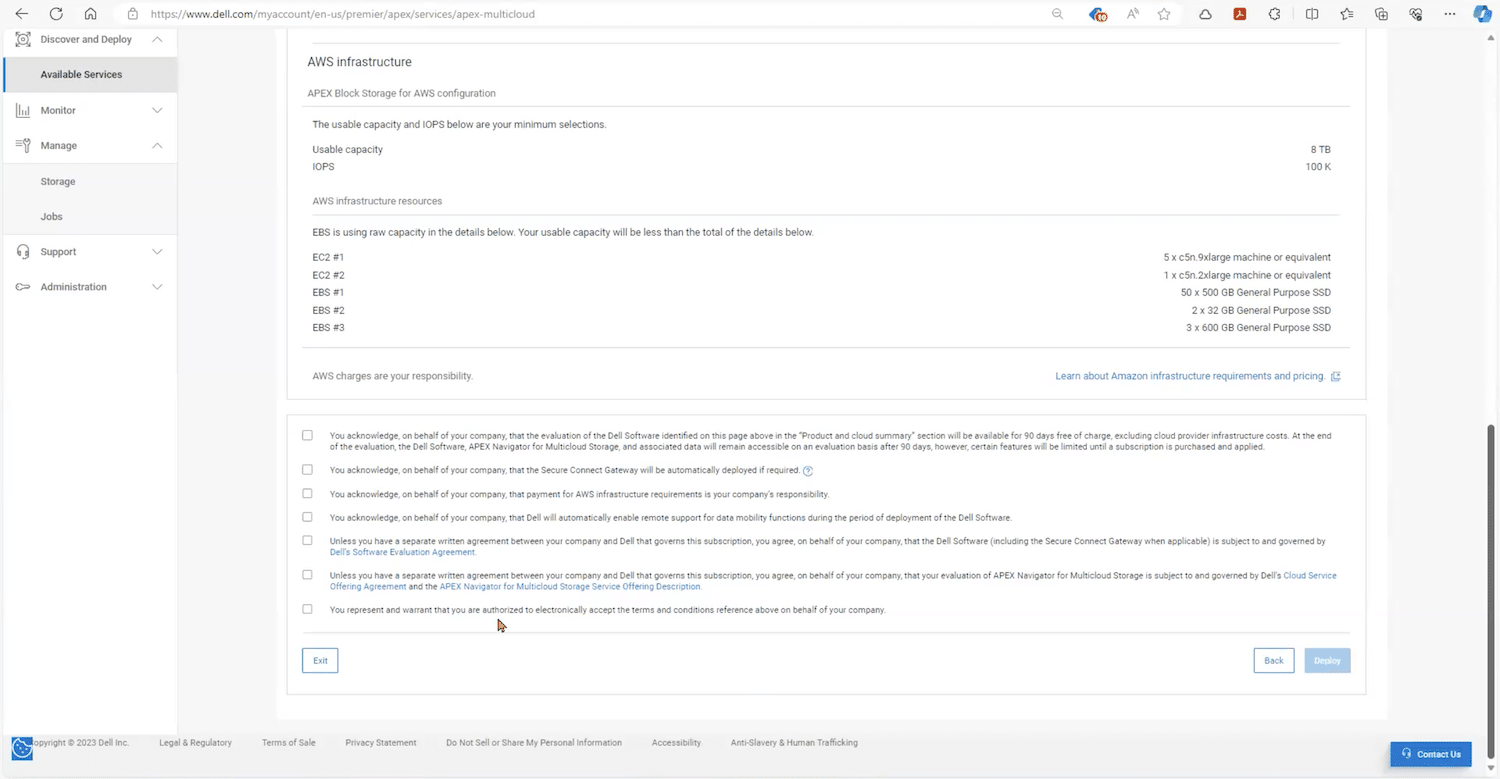The width and height of the screenshot is (1500, 779).
Task: Open the cloud extension icon
Action: click(1205, 14)
